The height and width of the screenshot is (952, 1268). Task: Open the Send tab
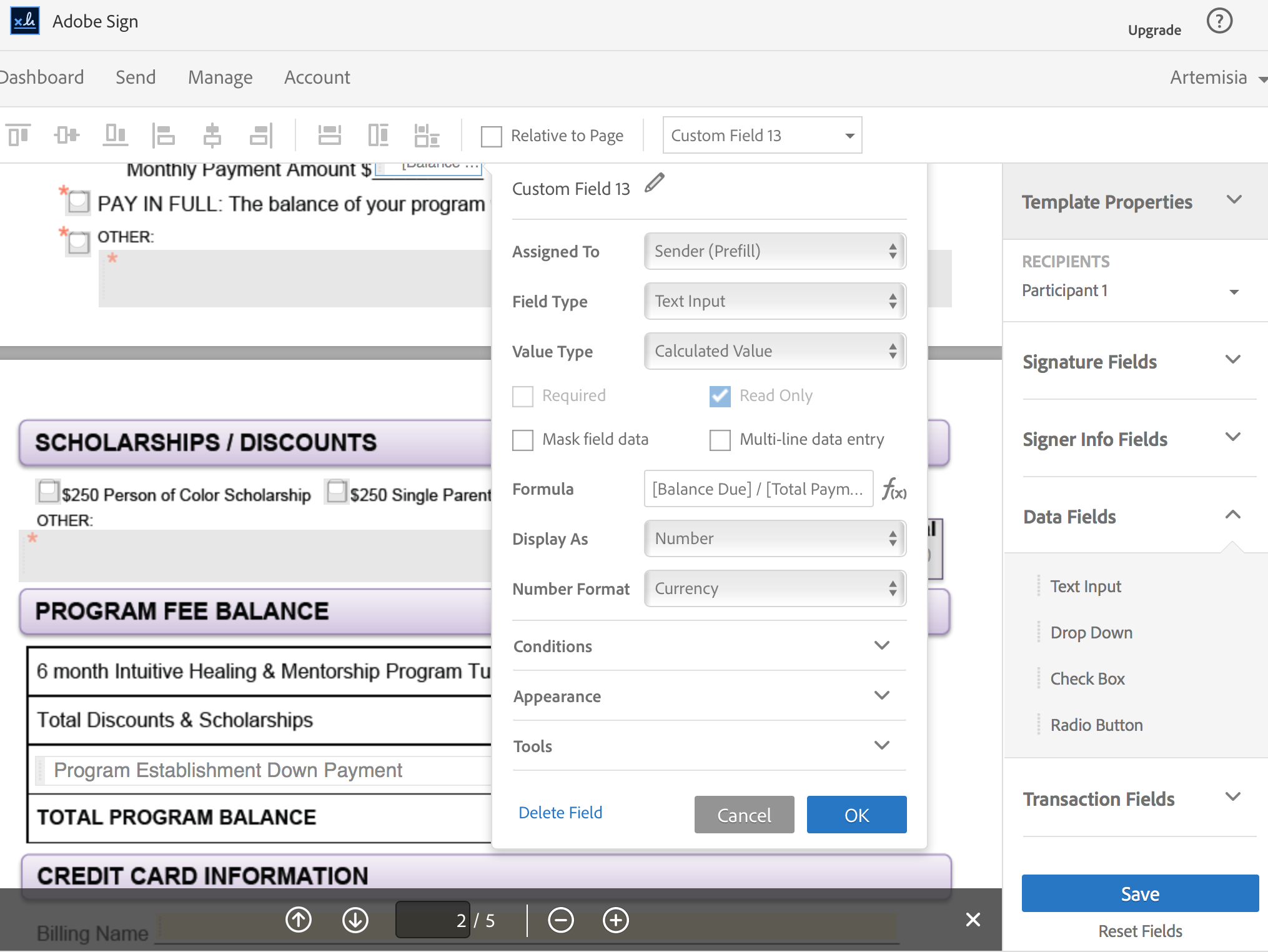[x=136, y=77]
